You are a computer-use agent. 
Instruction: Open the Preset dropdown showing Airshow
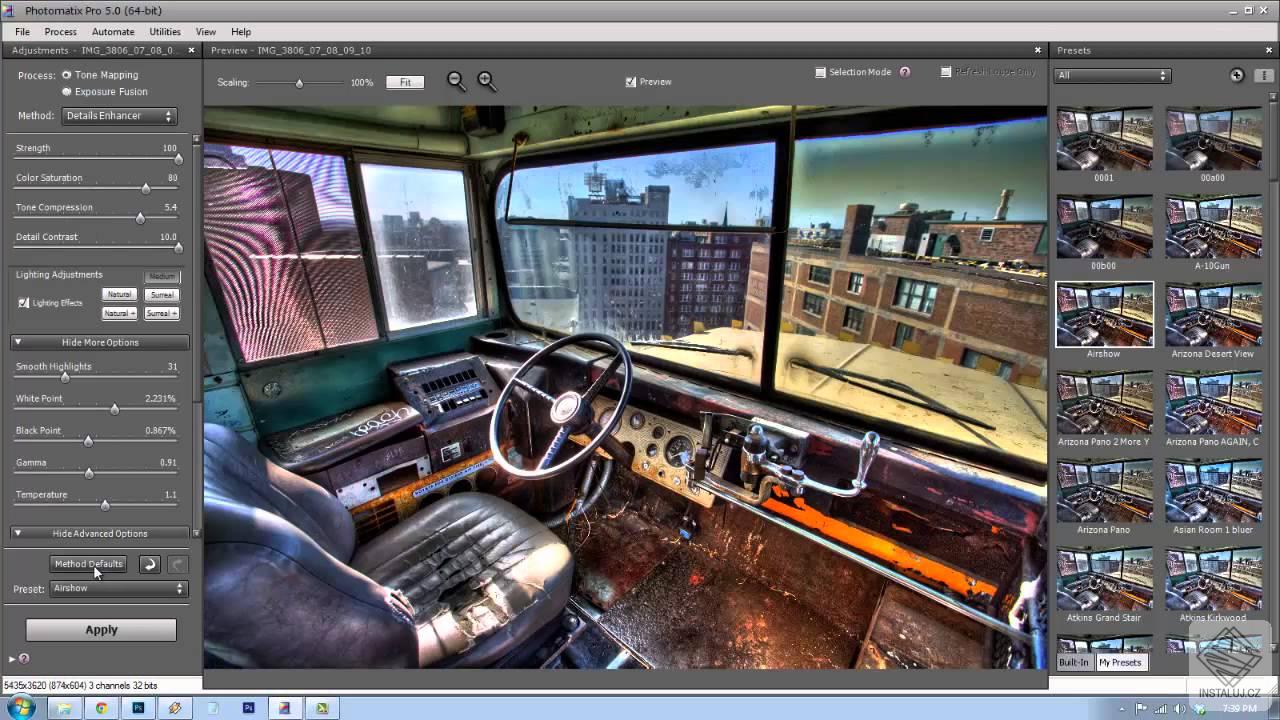tap(118, 589)
